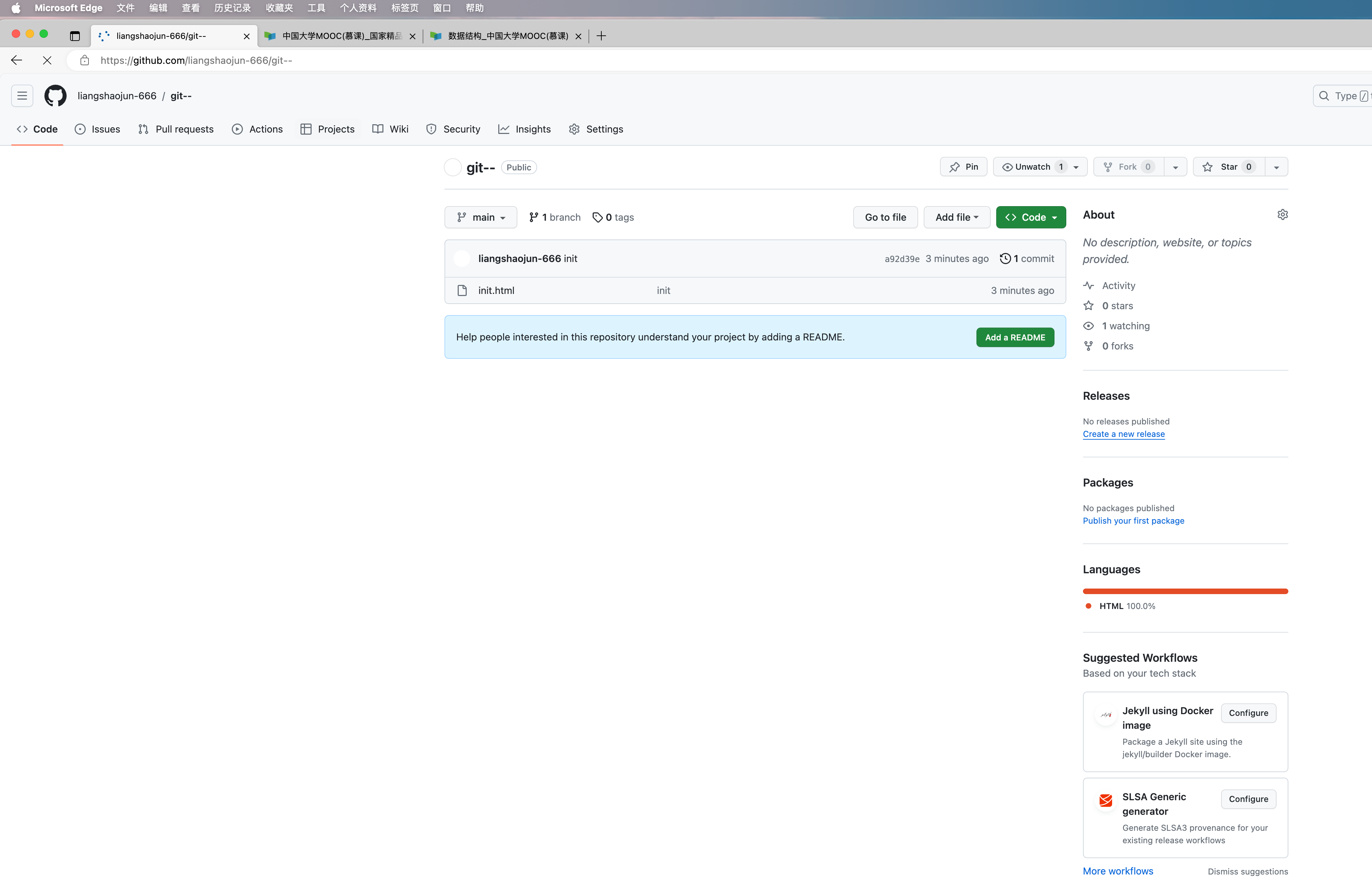Click Add a README button
1372x896 pixels.
[1015, 337]
